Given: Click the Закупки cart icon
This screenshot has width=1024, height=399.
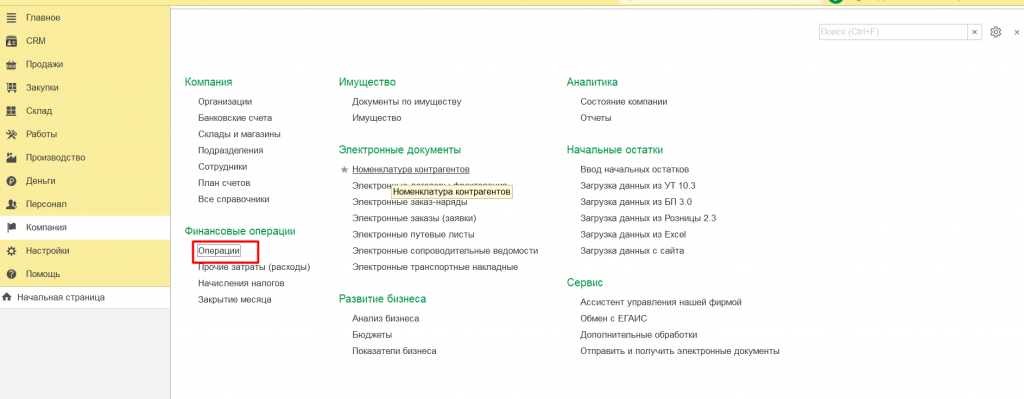Looking at the screenshot, I should pos(10,88).
